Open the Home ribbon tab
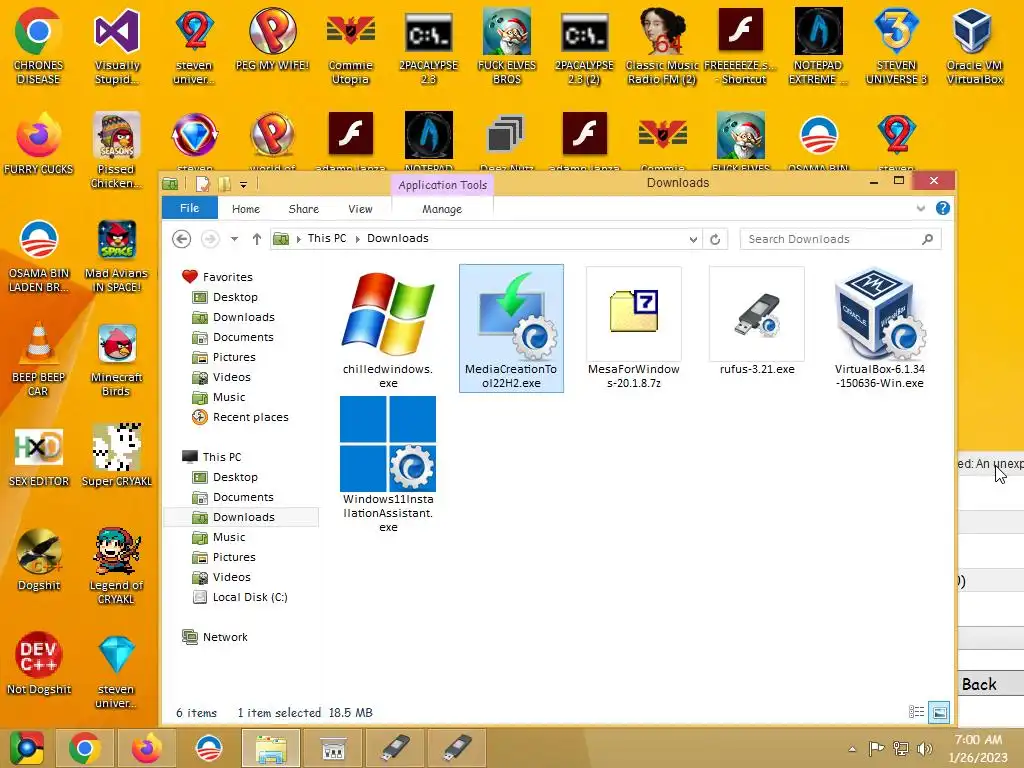The height and width of the screenshot is (768, 1024). 246,209
